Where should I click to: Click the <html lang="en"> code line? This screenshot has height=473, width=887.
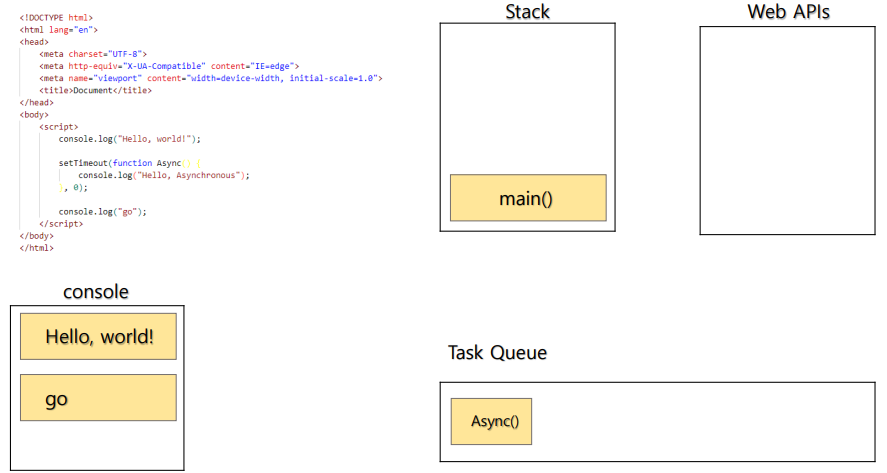pyautogui.click(x=59, y=29)
